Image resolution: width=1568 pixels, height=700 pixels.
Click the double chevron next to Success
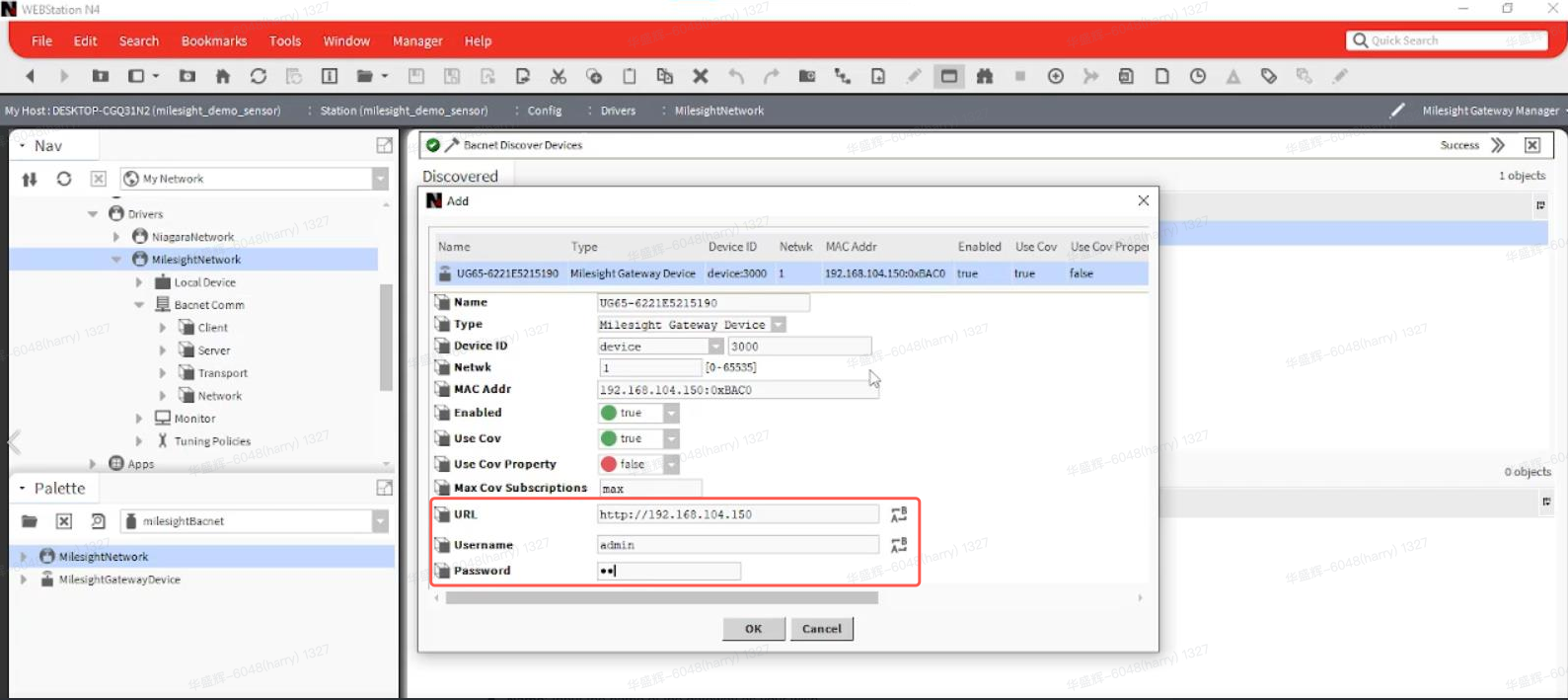click(1498, 145)
